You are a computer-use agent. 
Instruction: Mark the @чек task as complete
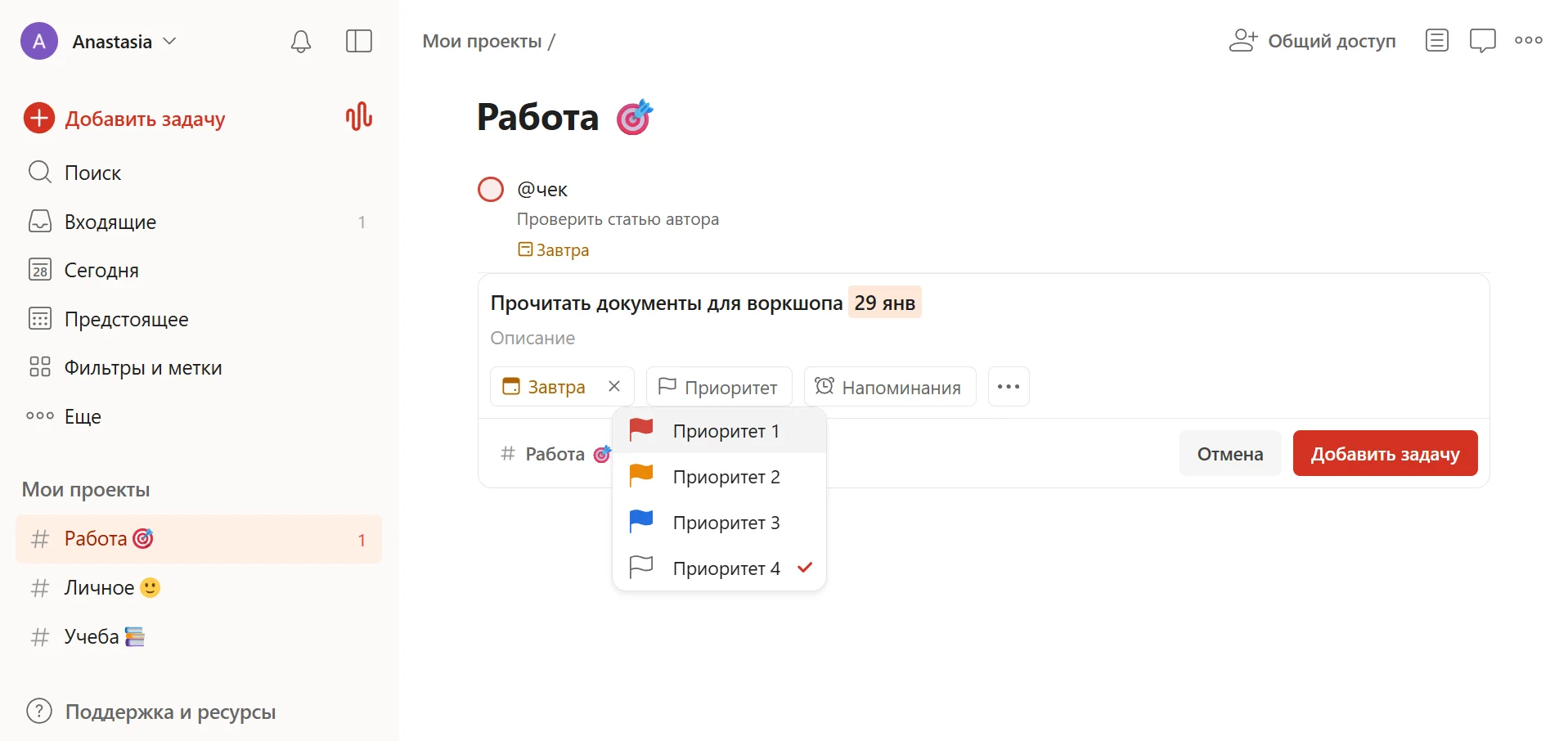(491, 190)
